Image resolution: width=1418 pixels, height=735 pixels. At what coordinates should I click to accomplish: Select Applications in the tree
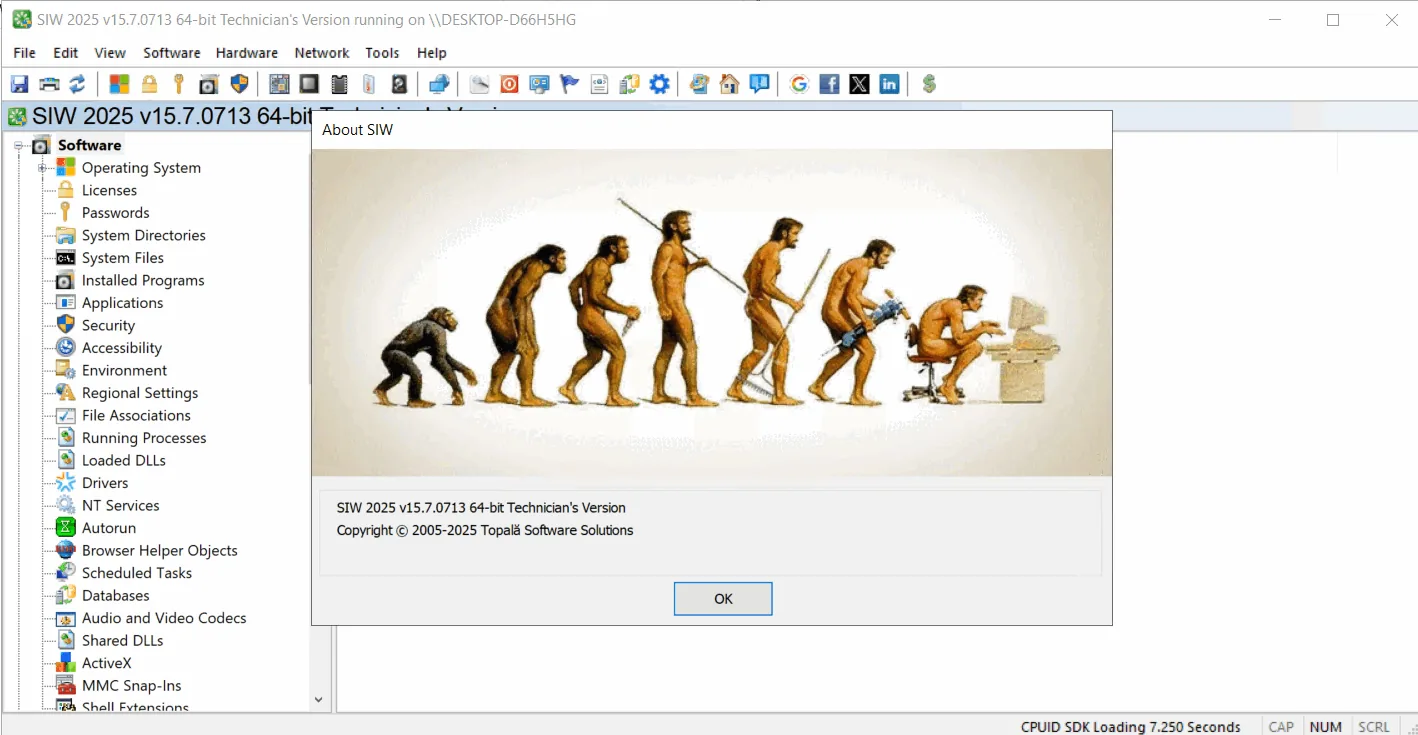(x=122, y=303)
